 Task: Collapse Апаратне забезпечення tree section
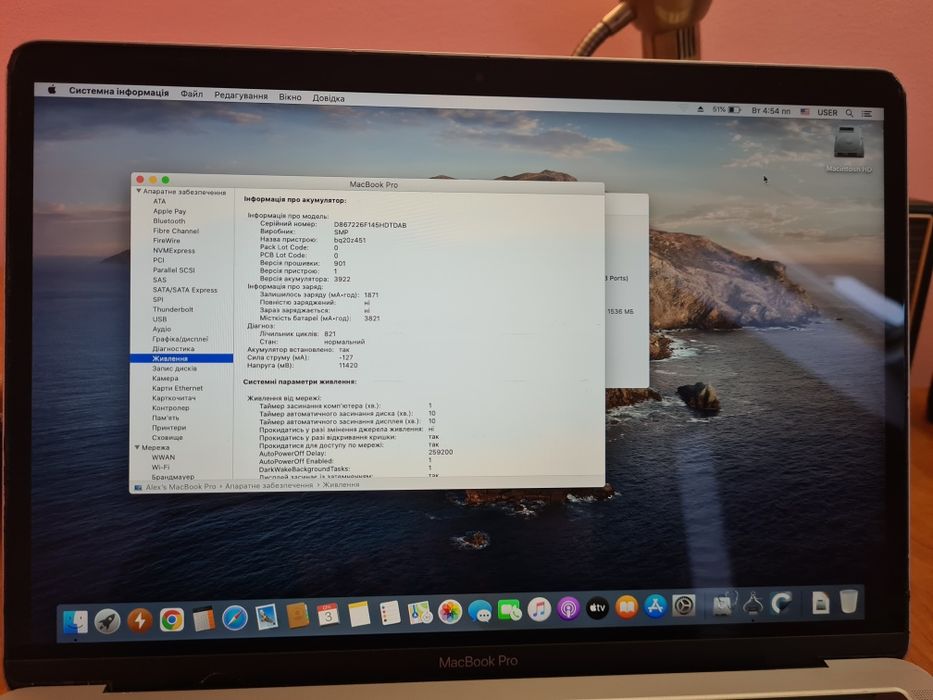138,192
